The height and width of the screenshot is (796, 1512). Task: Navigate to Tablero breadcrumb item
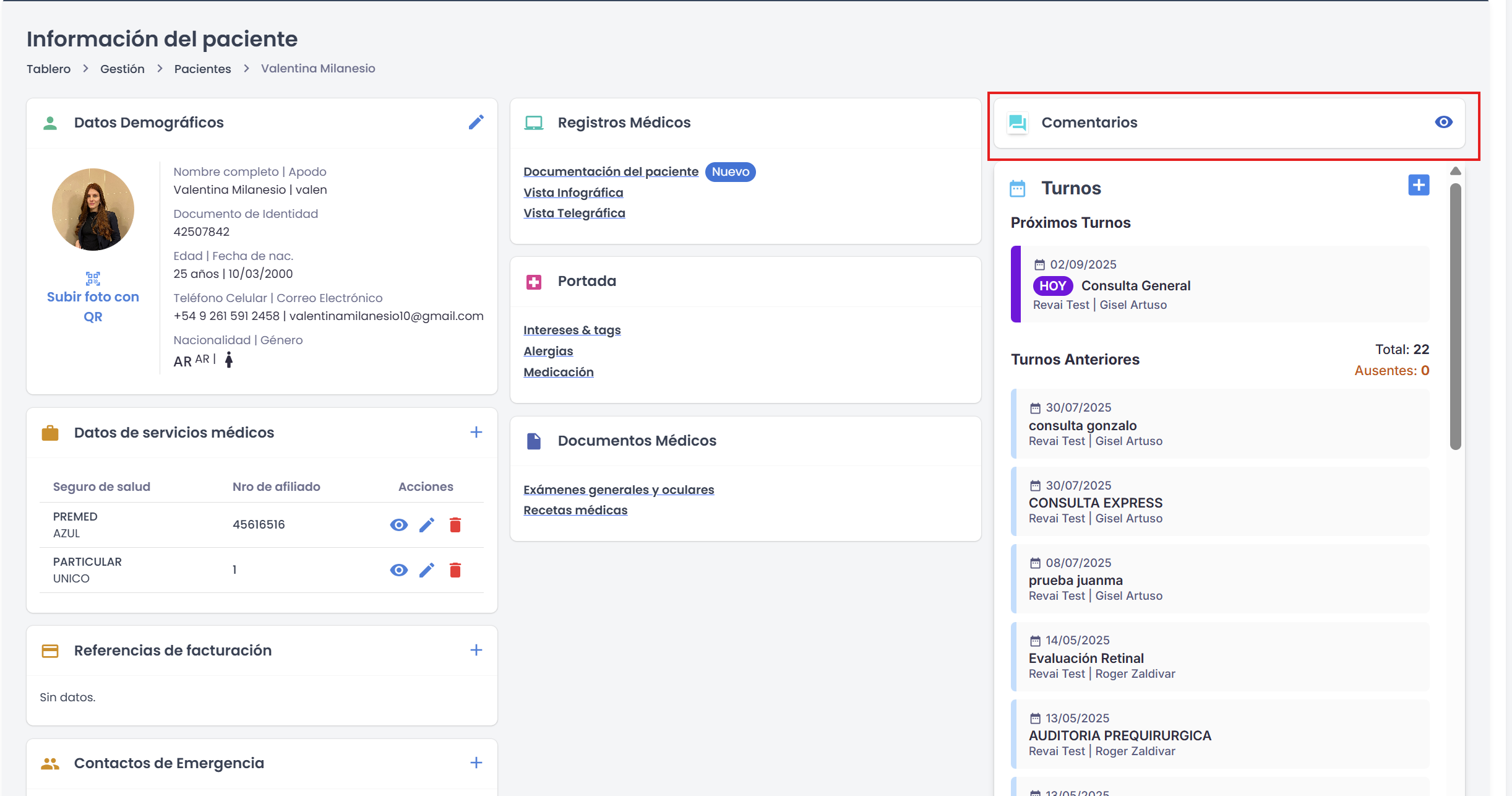[48, 69]
